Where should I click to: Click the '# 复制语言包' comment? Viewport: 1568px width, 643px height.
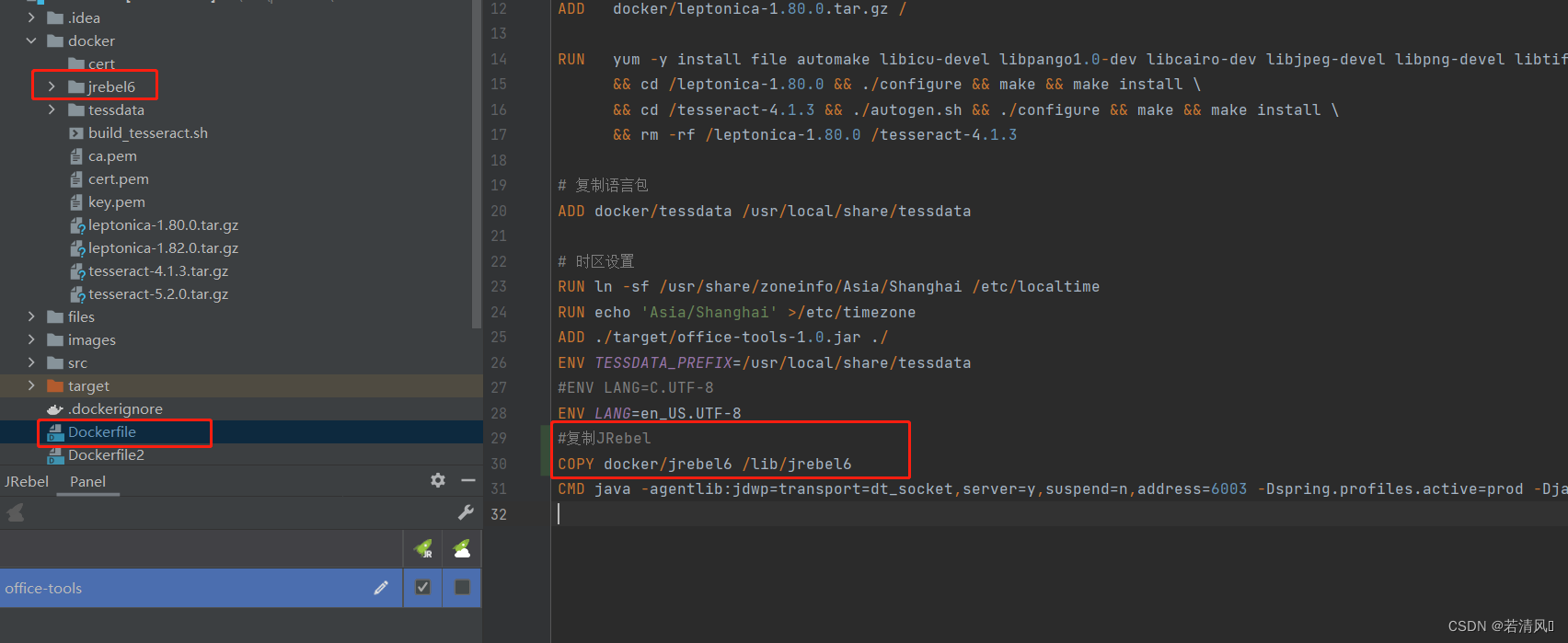[604, 186]
